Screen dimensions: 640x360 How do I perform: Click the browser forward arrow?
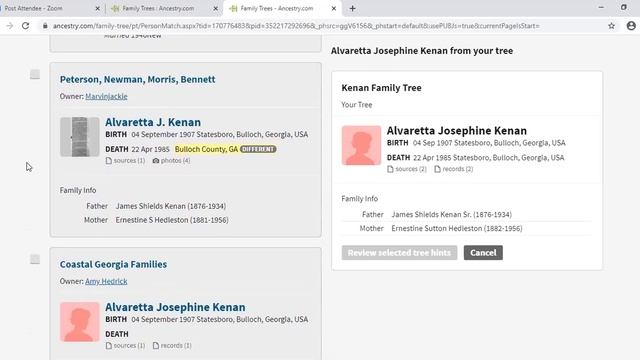9,26
